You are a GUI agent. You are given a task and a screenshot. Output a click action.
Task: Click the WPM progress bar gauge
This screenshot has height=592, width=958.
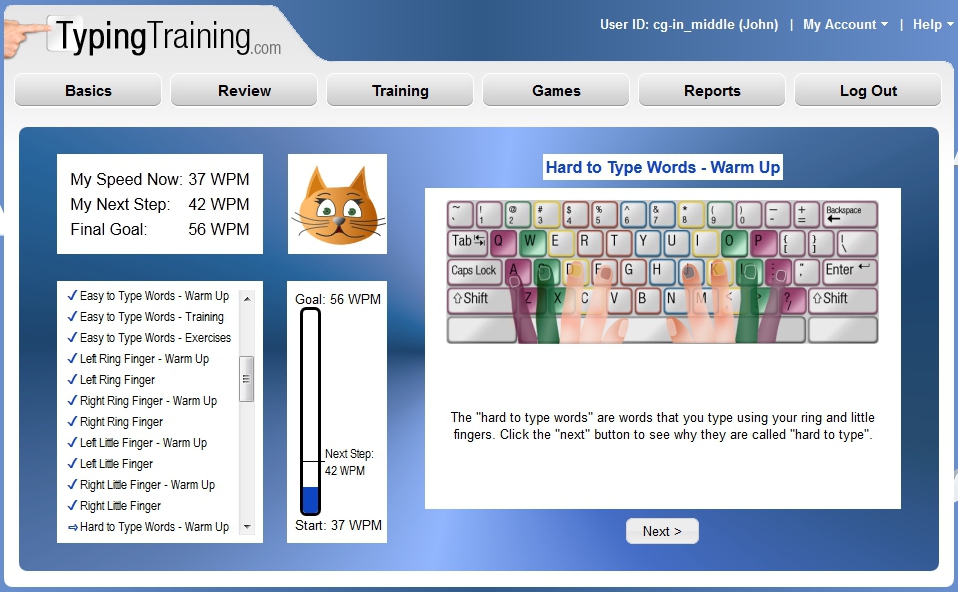pos(310,412)
